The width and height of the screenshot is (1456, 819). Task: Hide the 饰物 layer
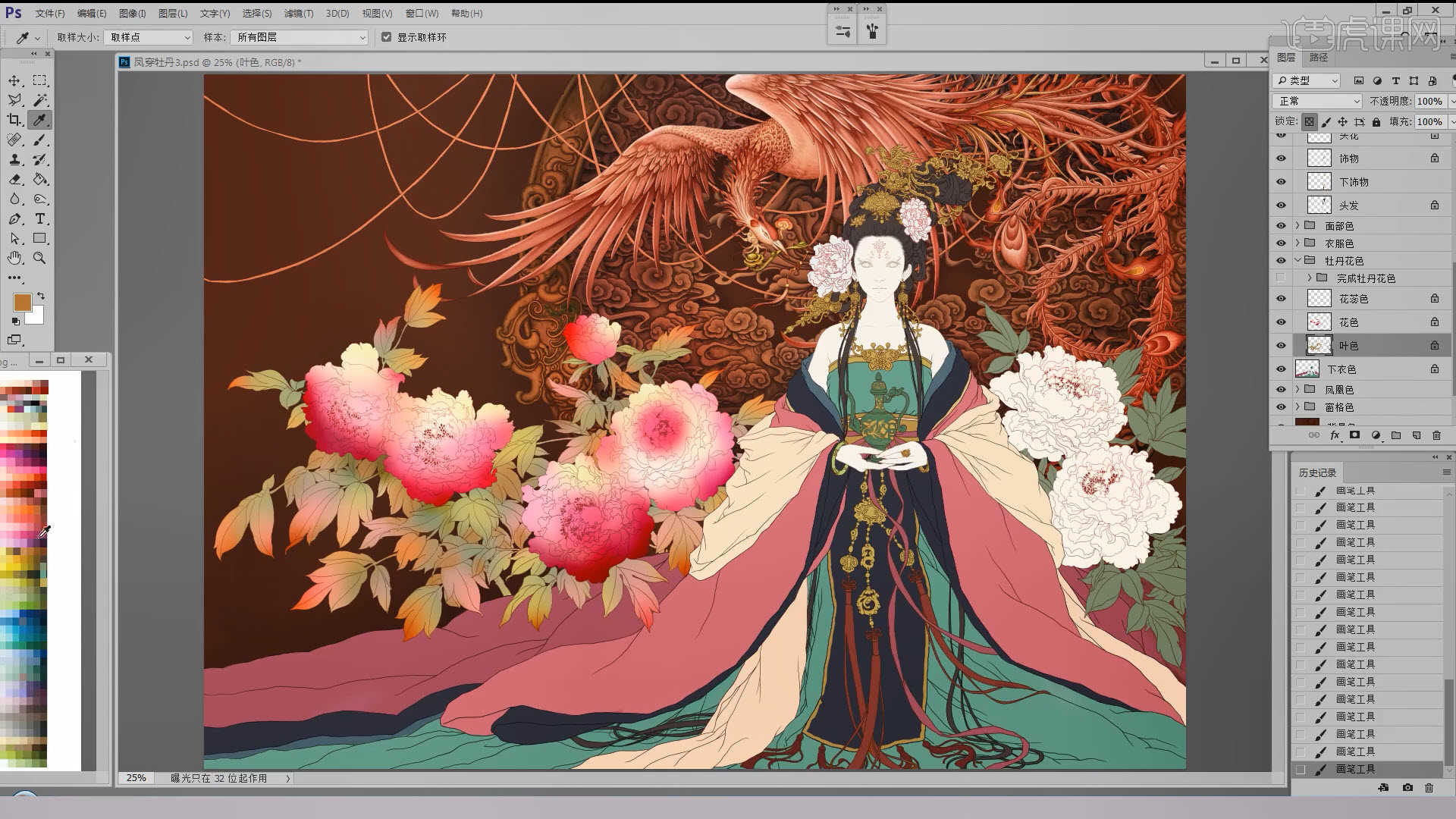[x=1281, y=158]
